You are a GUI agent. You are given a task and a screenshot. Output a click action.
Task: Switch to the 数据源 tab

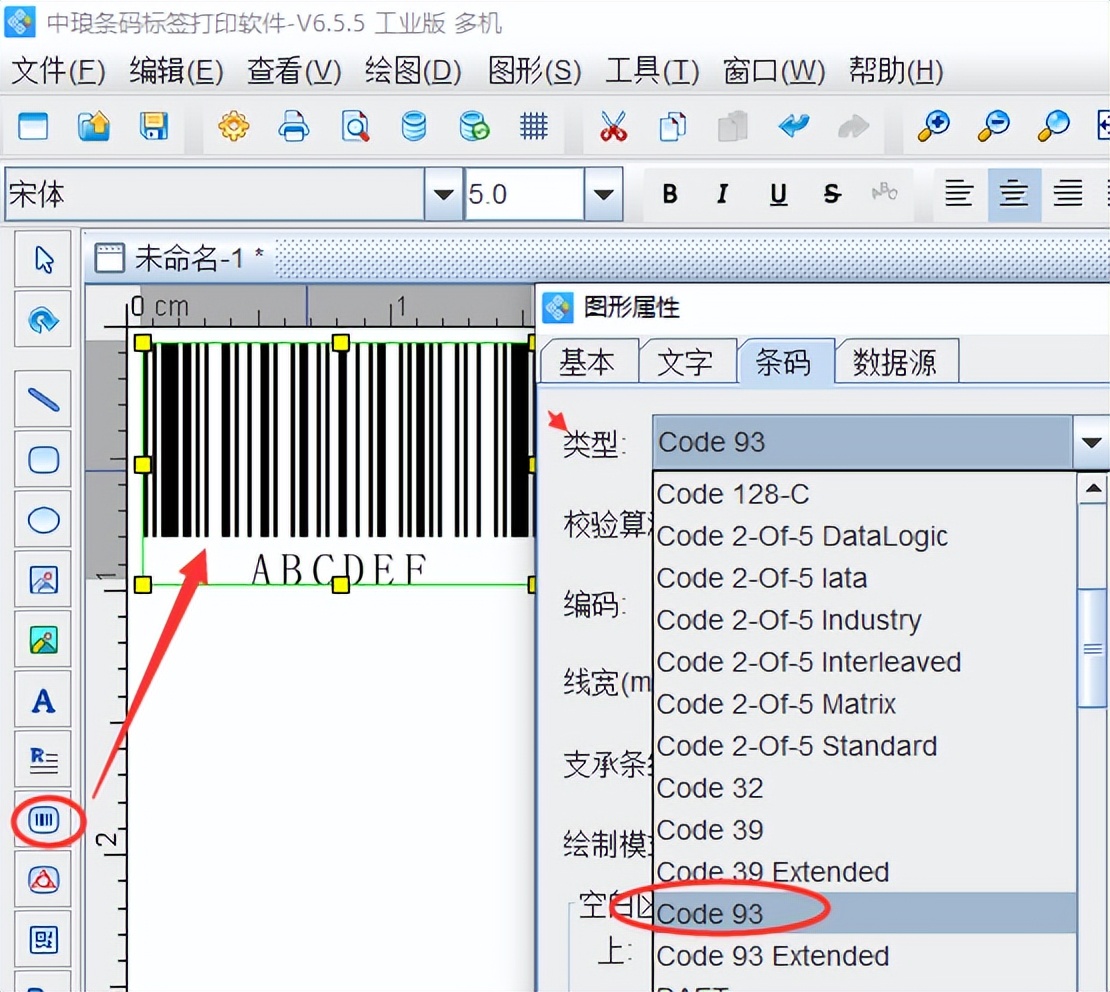click(897, 361)
